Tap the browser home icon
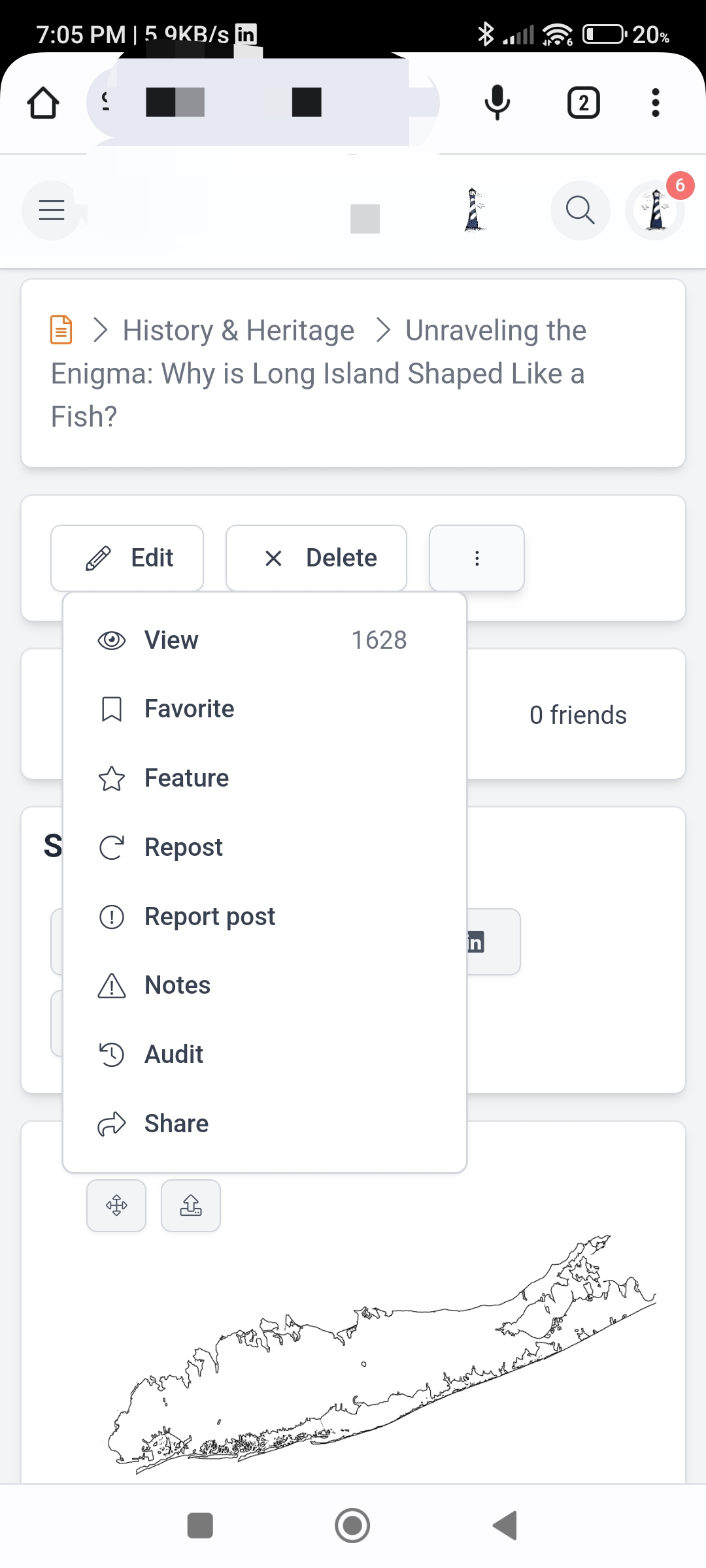 click(x=44, y=103)
